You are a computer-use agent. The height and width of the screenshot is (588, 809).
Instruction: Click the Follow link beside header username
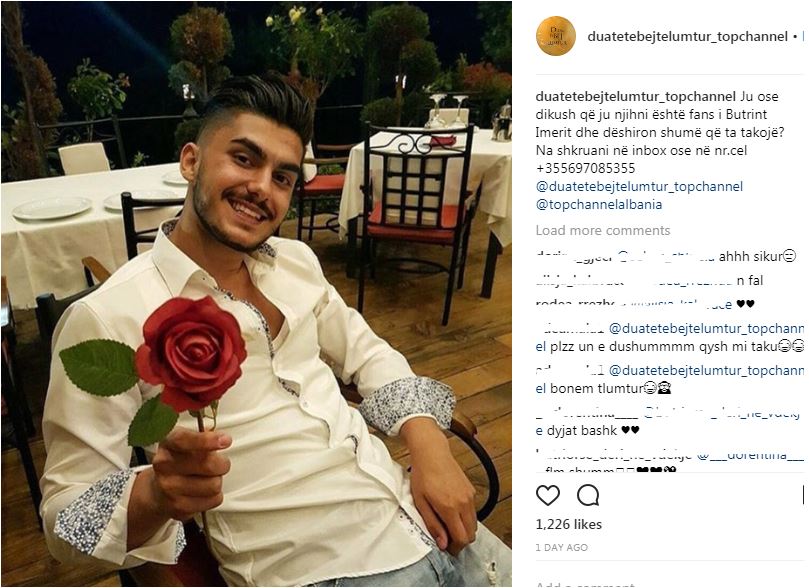point(804,37)
